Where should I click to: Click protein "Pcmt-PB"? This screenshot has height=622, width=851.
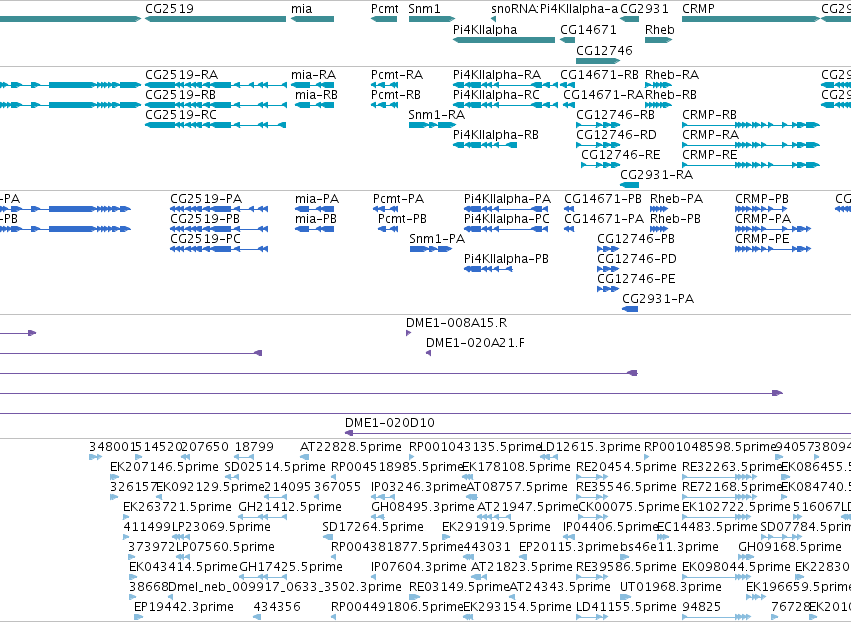[402, 219]
